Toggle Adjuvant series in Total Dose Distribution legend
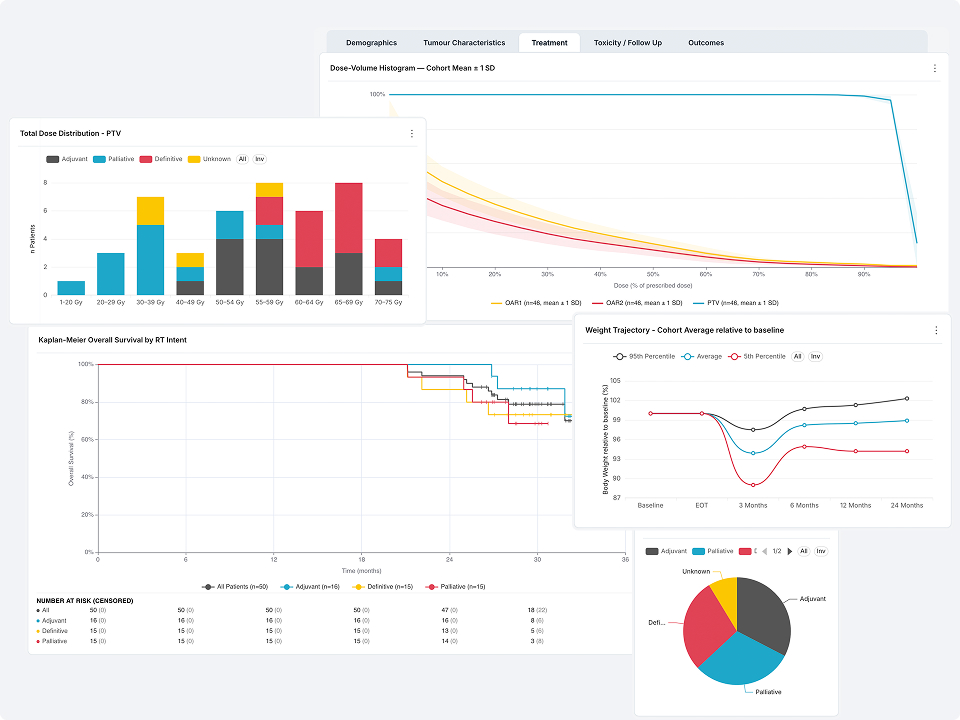Image resolution: width=960 pixels, height=720 pixels. coord(67,159)
